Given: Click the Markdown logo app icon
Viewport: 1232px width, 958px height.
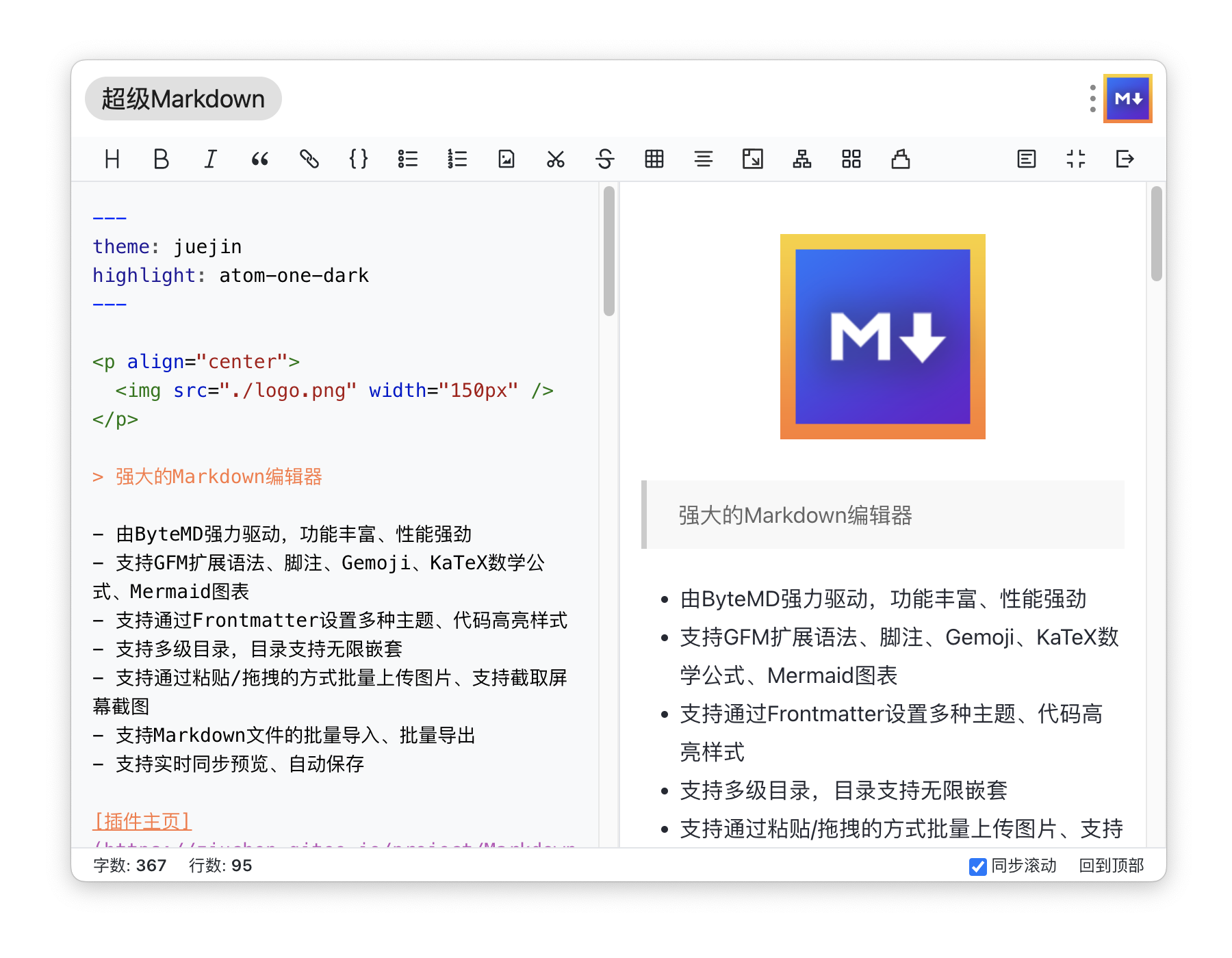Looking at the screenshot, I should 1128,99.
